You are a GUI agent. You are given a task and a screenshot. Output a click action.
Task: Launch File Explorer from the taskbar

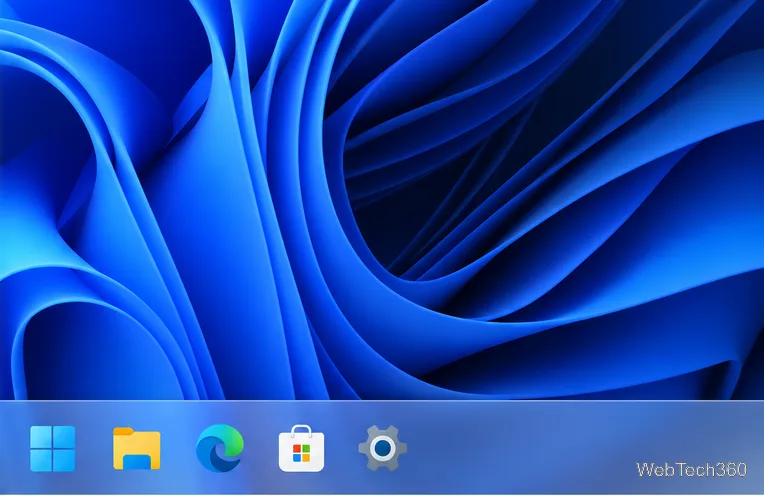136,449
